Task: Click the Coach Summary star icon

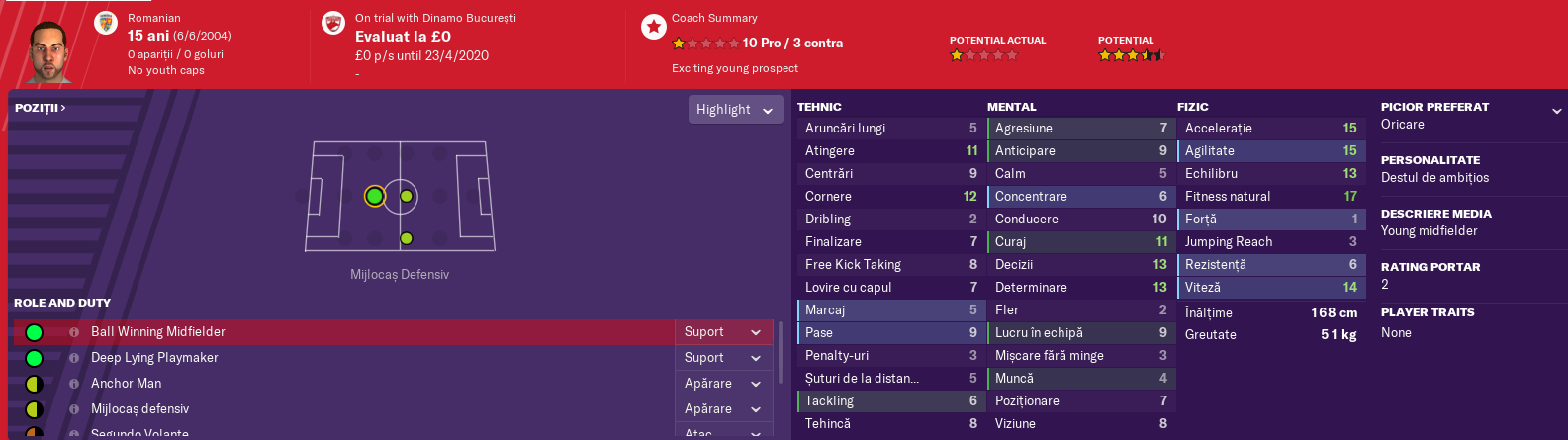Action: tap(653, 27)
